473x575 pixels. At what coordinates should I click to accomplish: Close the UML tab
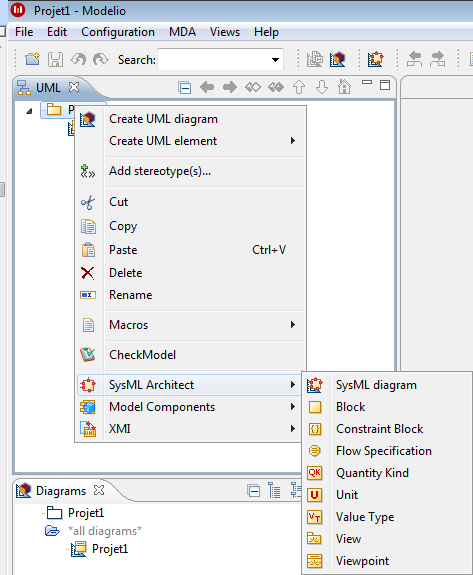74,87
